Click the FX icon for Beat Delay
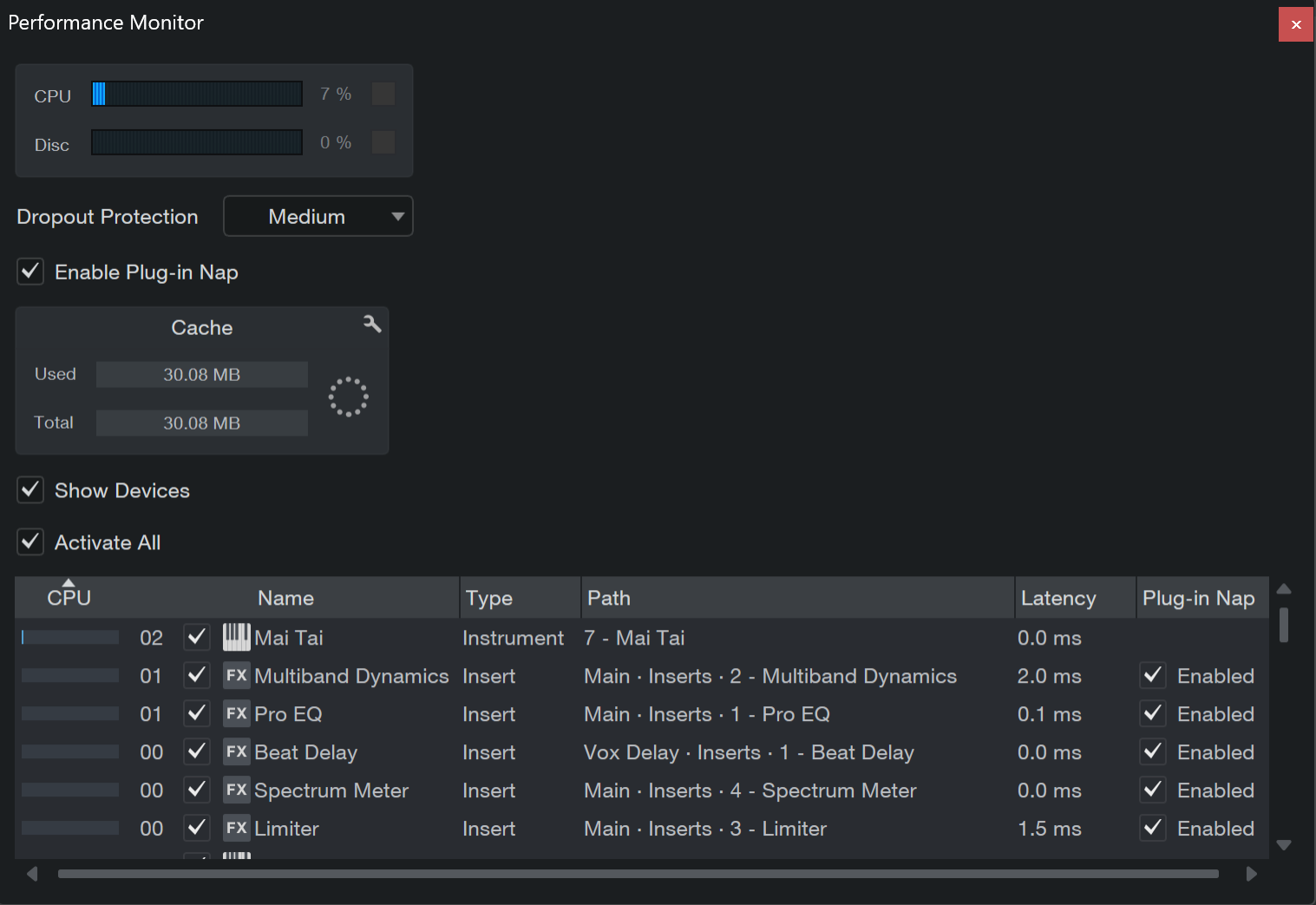Viewport: 1316px width, 905px height. click(237, 751)
